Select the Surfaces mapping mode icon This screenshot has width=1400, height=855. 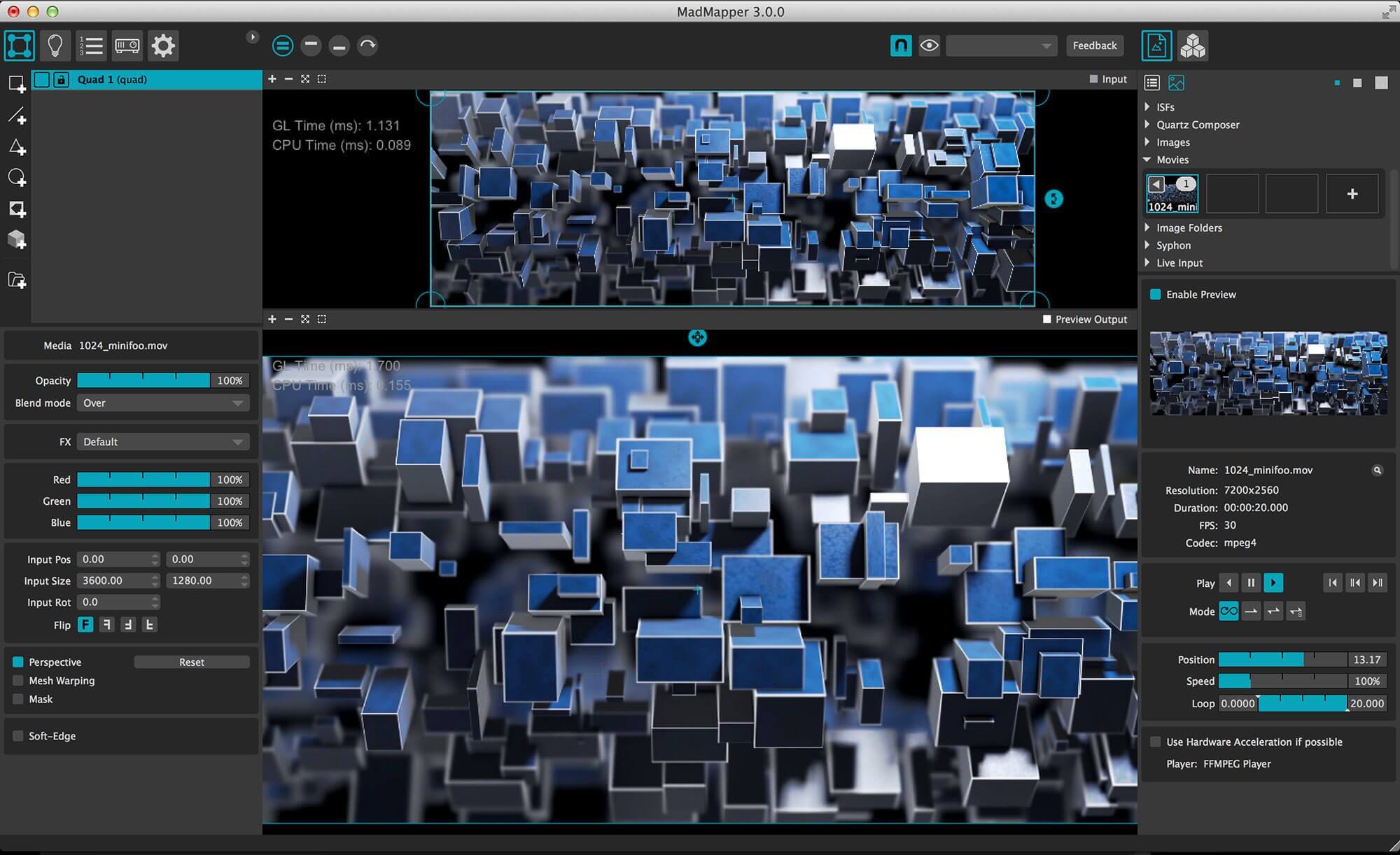tap(19, 46)
